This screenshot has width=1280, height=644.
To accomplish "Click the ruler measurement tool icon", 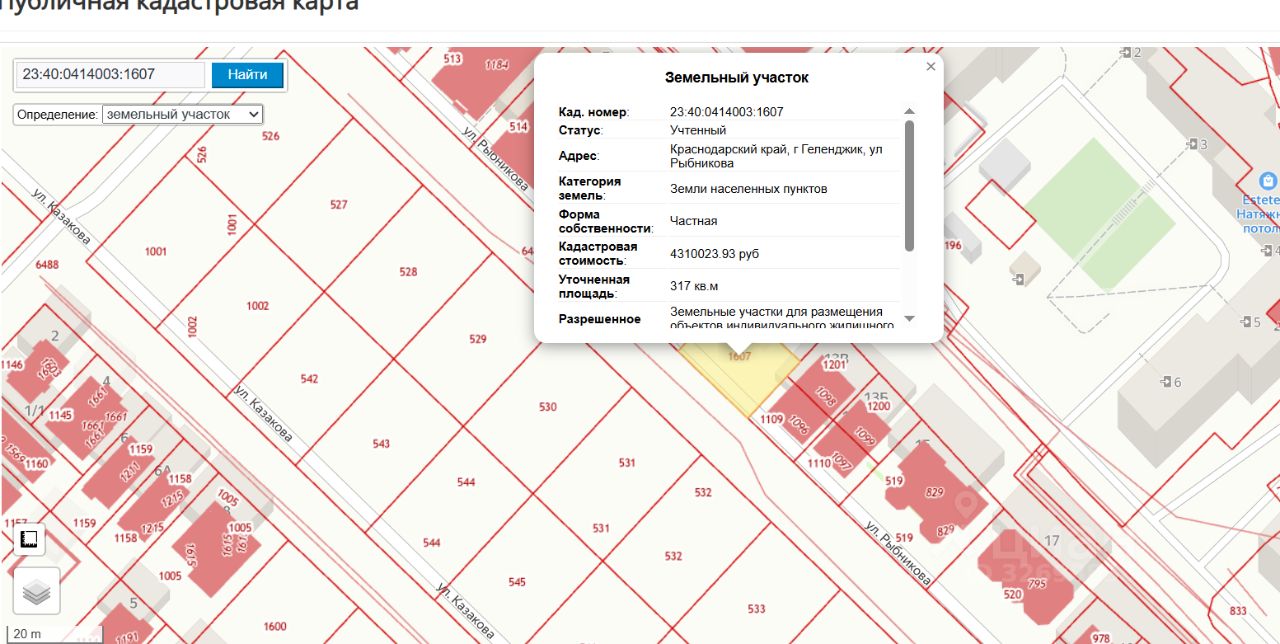I will (x=29, y=540).
